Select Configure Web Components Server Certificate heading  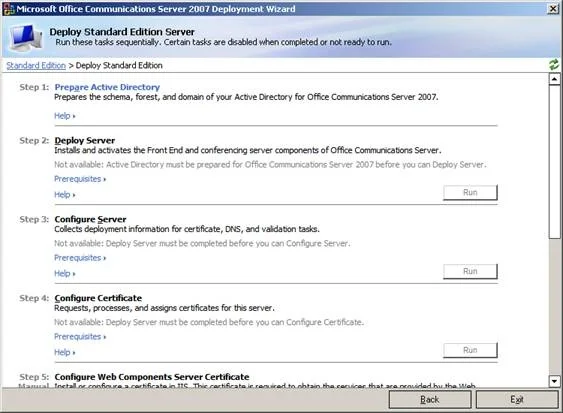click(x=152, y=377)
